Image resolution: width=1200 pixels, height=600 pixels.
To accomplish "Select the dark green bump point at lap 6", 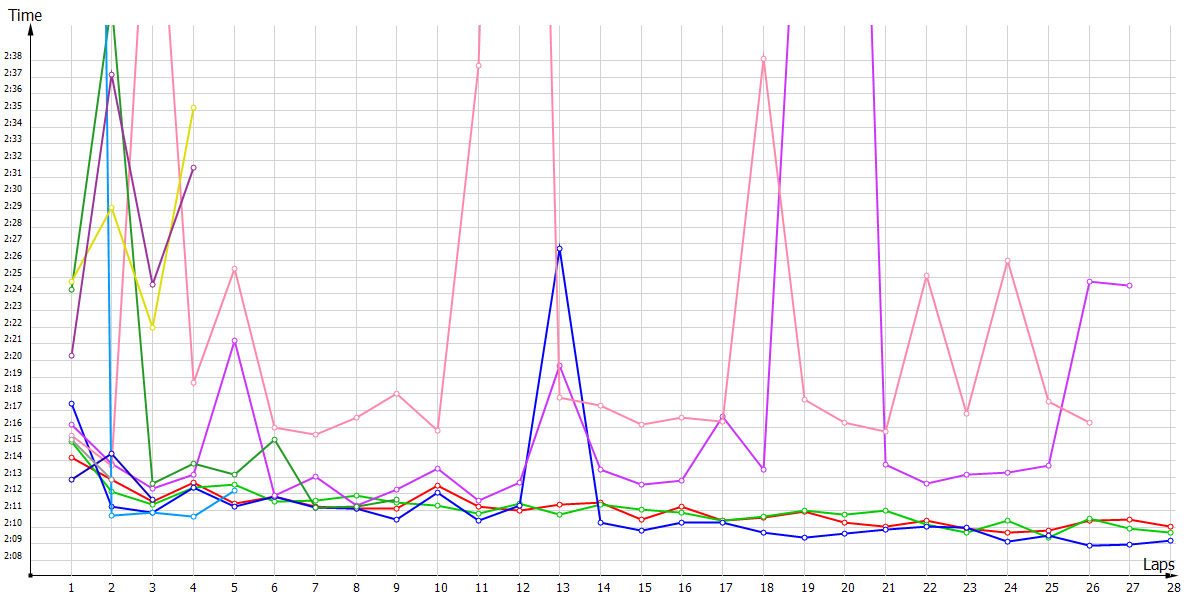I will (275, 440).
